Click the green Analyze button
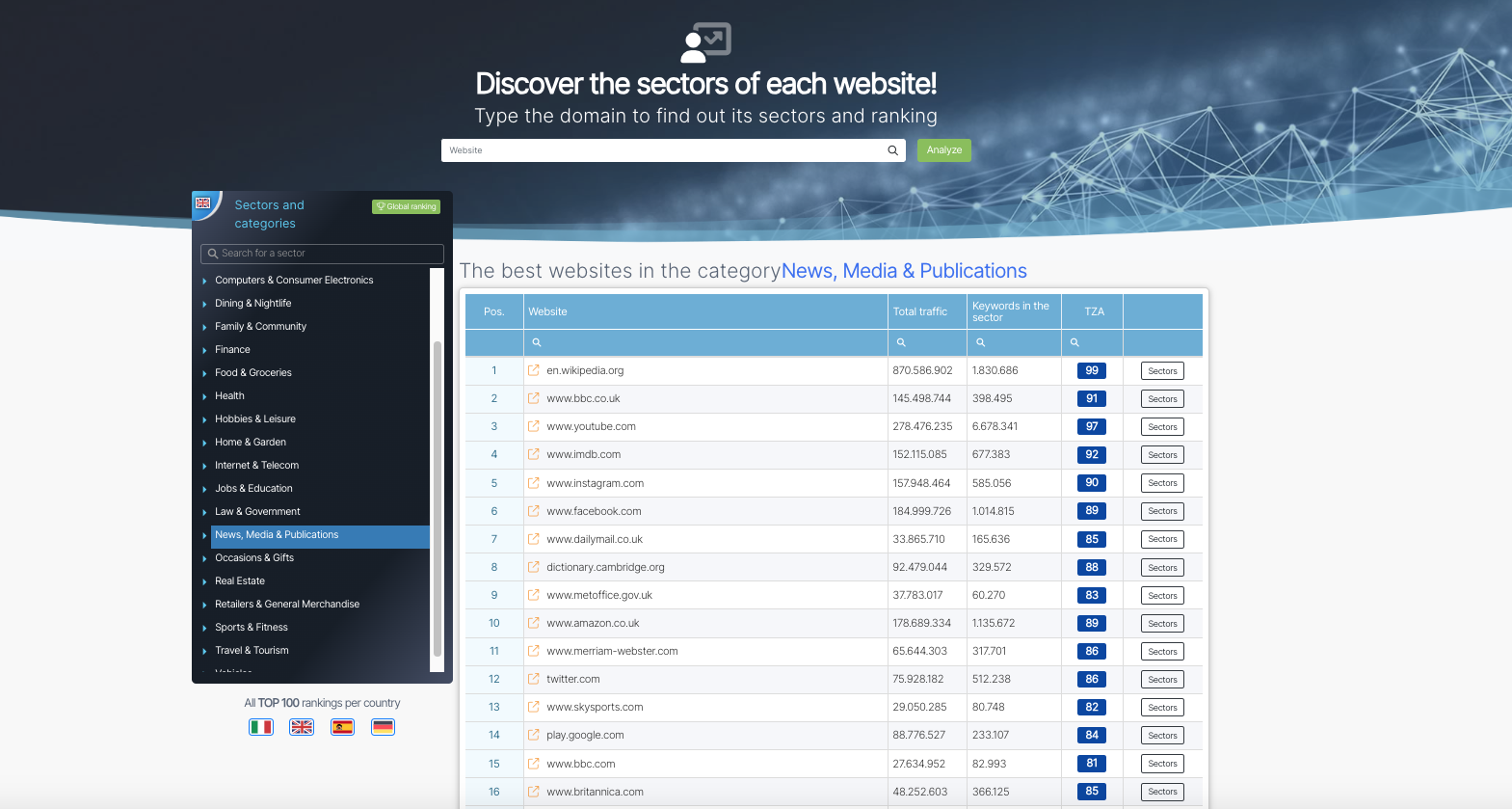This screenshot has width=1512, height=809. [944, 150]
